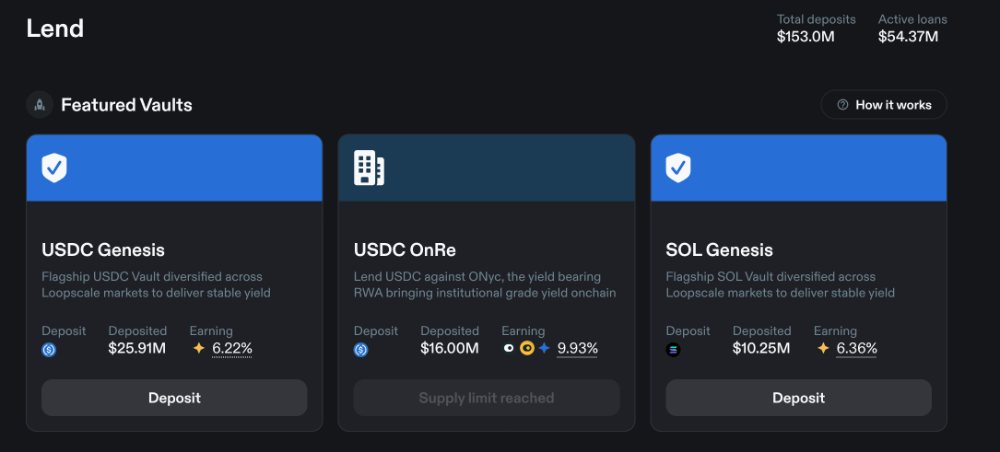
Task: Click the building icon on USDC OnRe card
Action: coord(369,168)
